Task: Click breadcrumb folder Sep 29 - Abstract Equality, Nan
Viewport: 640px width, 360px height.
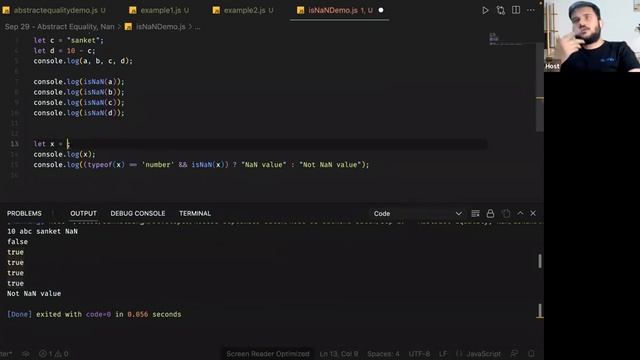Action: point(60,27)
